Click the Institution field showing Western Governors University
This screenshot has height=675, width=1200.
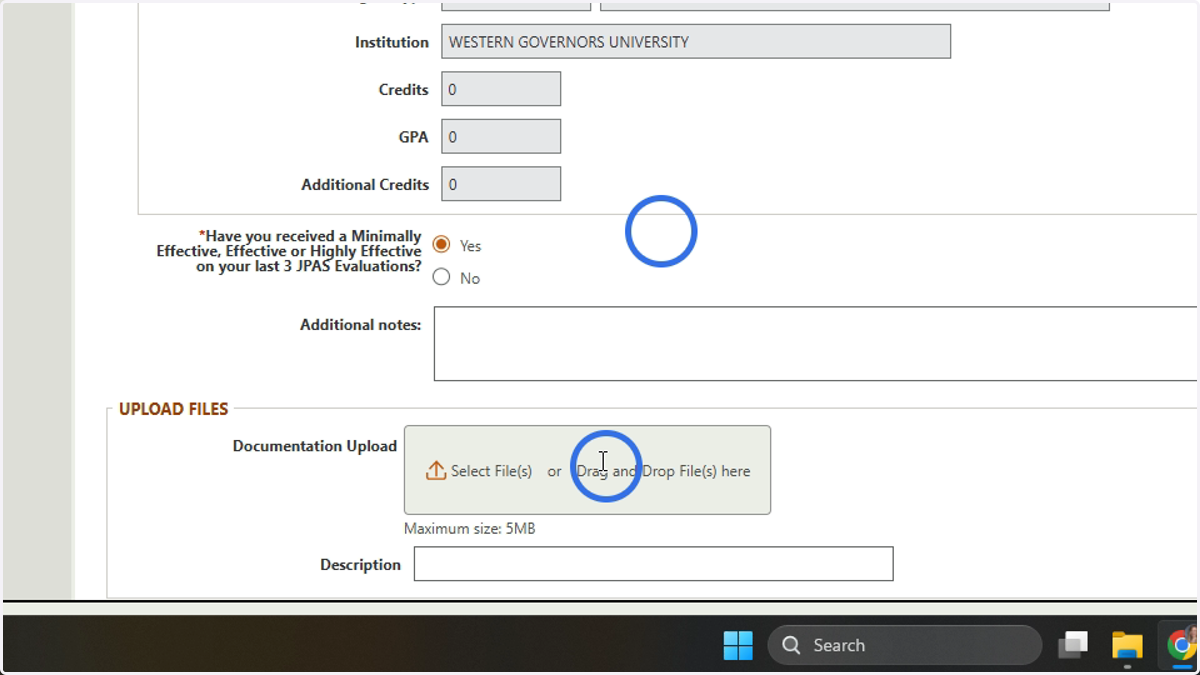(x=696, y=42)
